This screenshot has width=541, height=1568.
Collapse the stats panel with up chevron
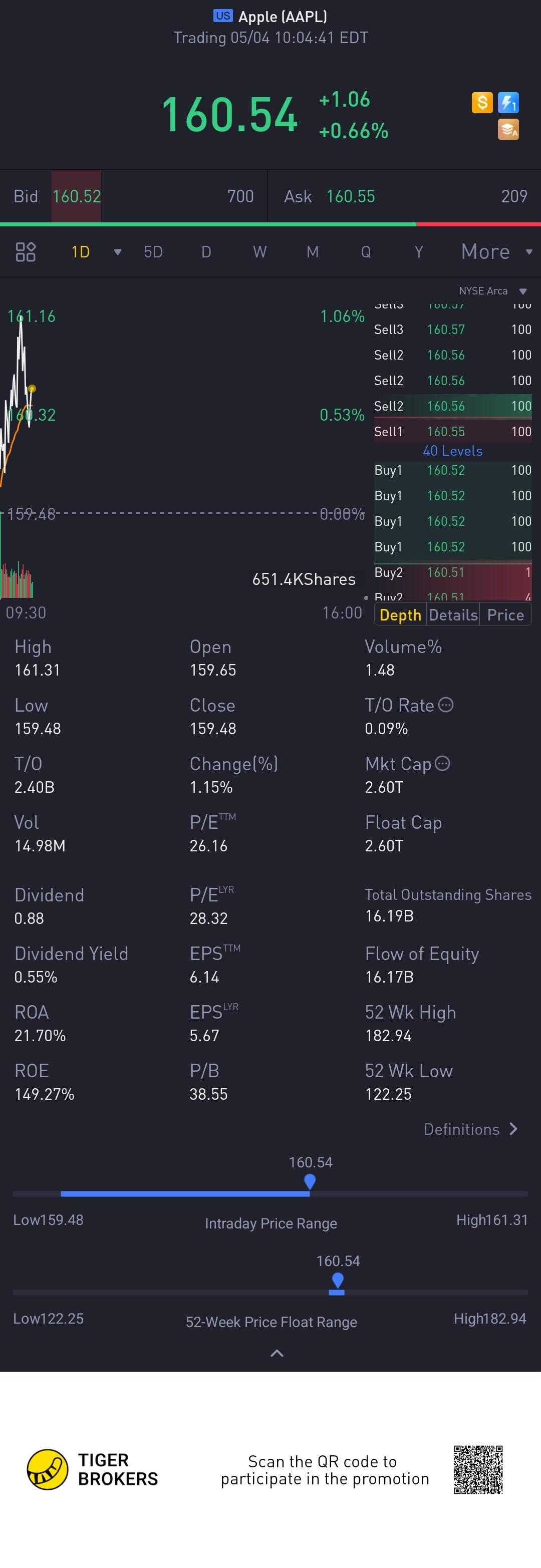click(277, 1354)
